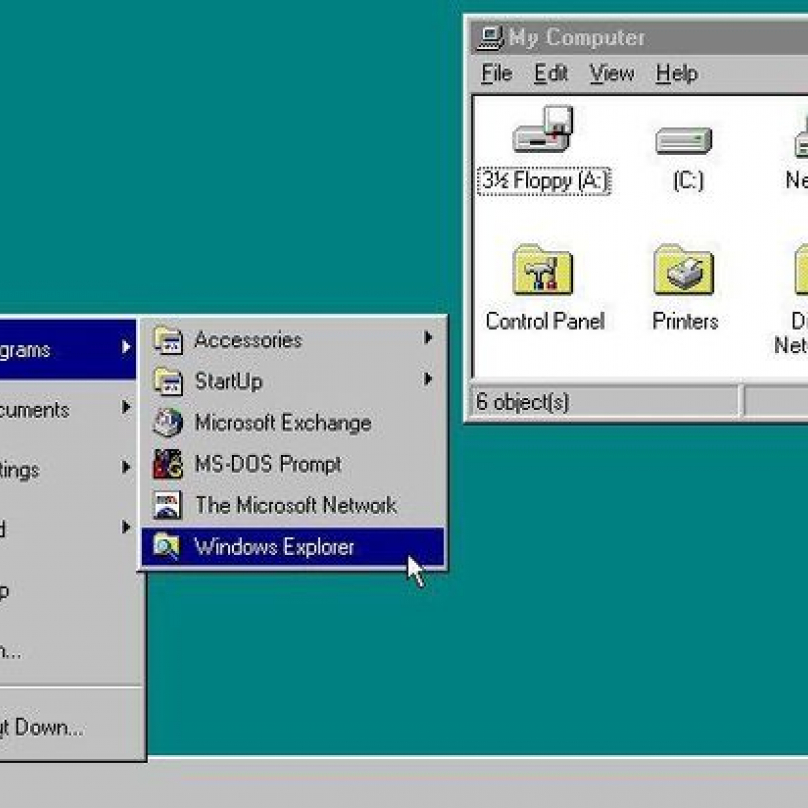Expand the Accessories submenu arrow
This screenshot has height=808, width=808.
[x=428, y=338]
